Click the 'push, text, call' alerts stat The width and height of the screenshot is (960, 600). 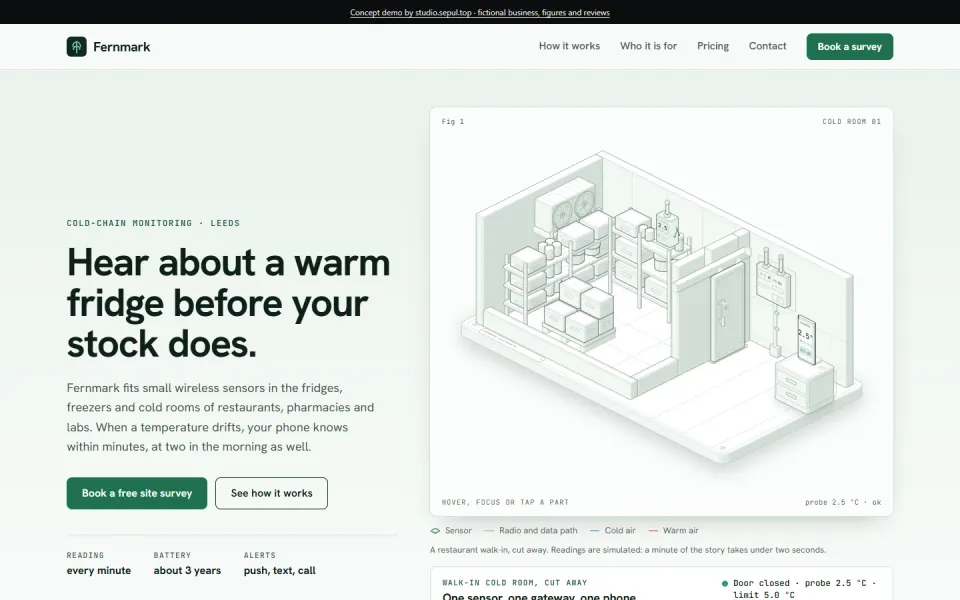(280, 571)
